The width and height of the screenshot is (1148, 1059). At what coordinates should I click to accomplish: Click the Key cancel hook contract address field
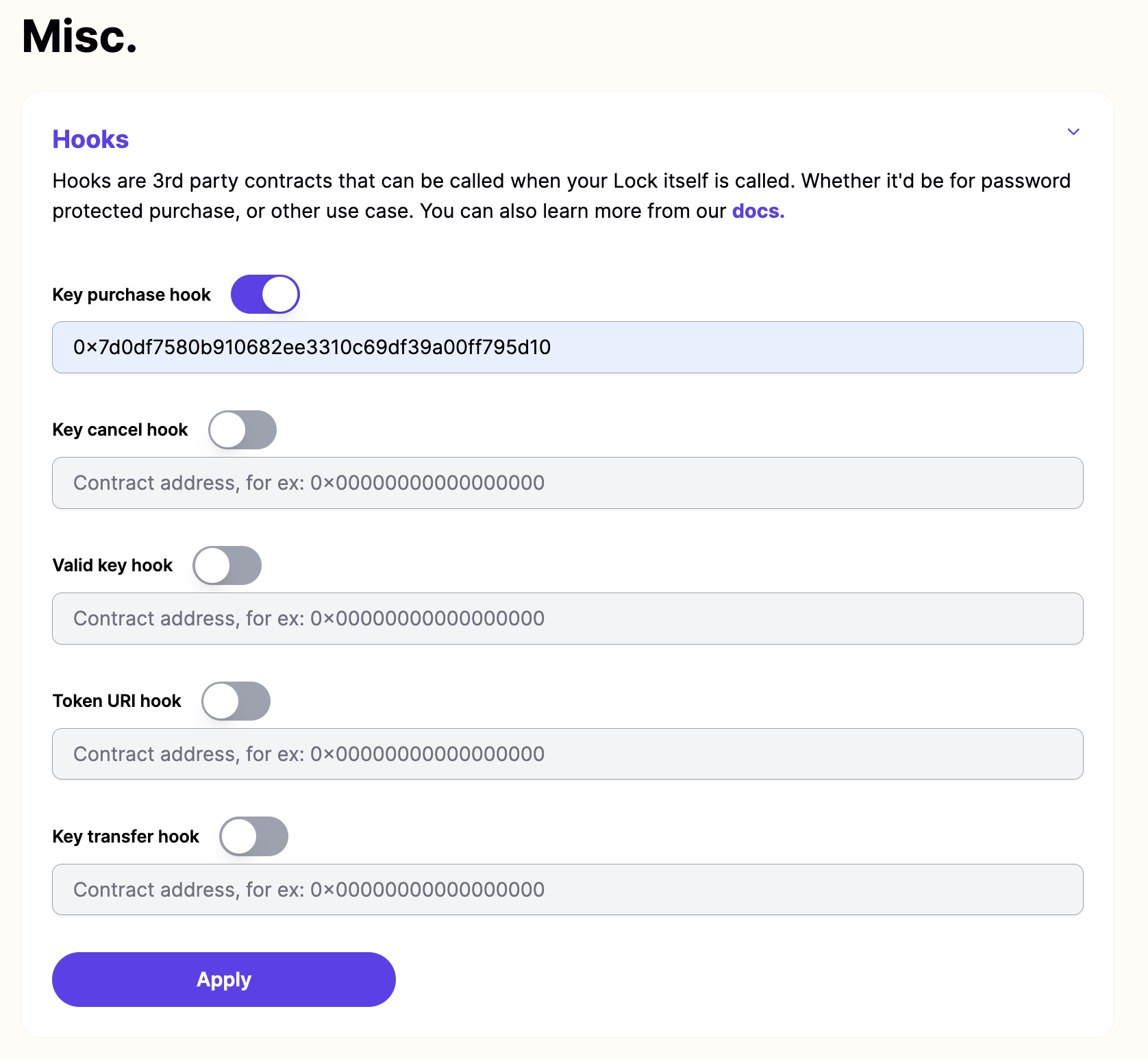pos(567,483)
